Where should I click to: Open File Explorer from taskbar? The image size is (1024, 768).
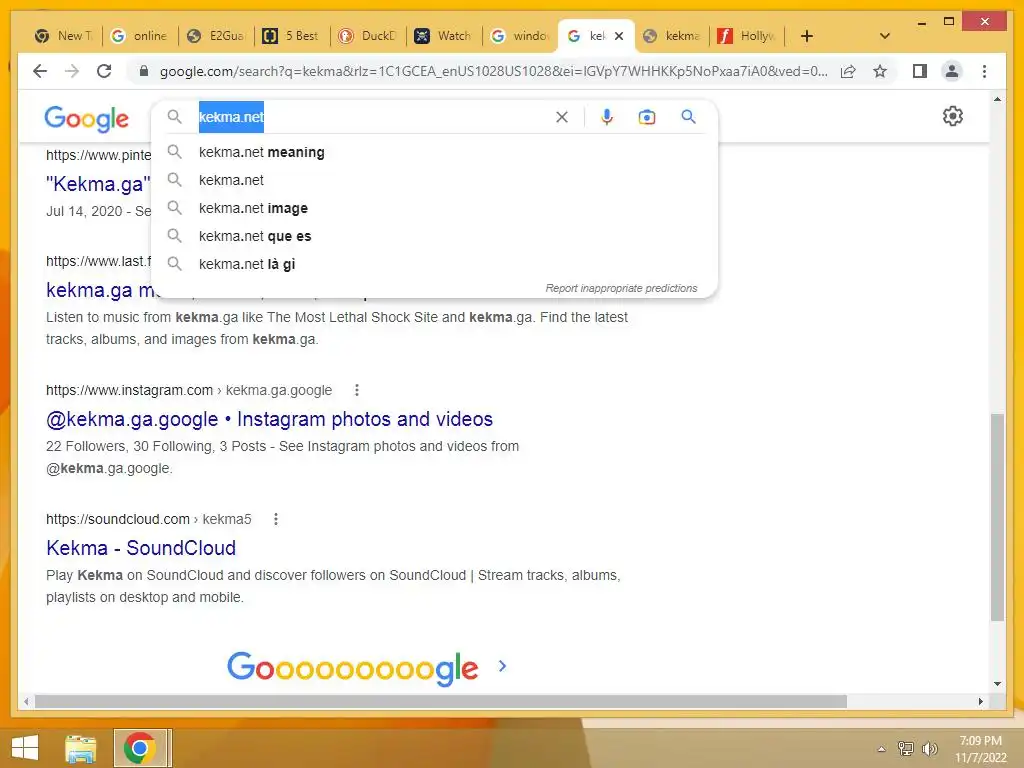pyautogui.click(x=80, y=748)
